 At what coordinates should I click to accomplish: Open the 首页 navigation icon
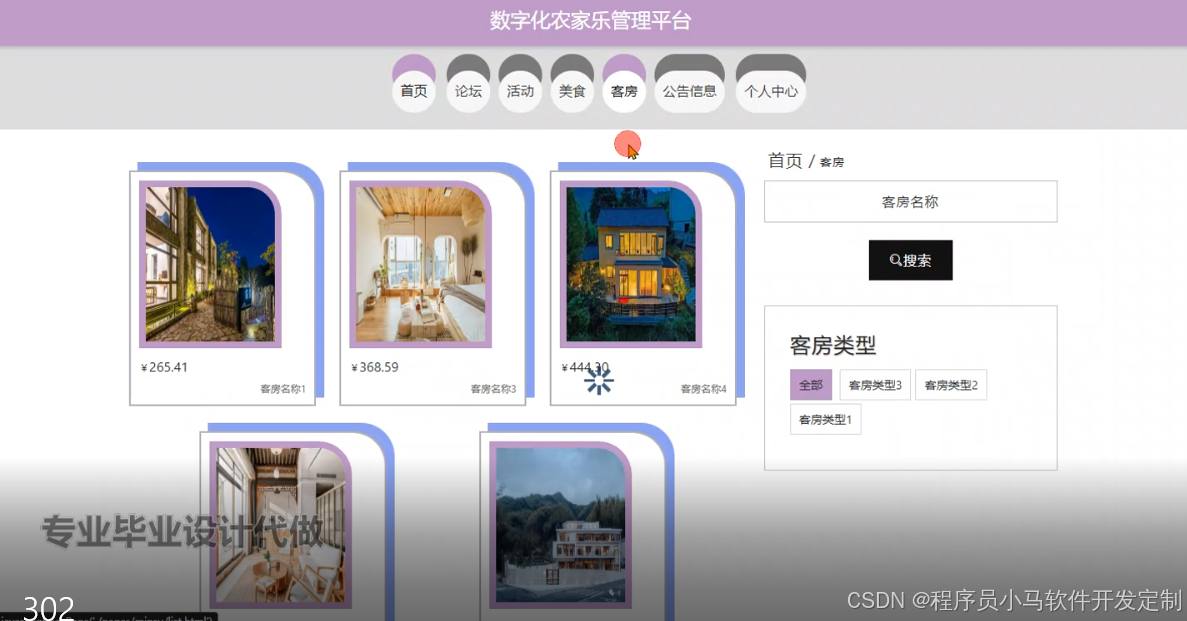click(413, 90)
